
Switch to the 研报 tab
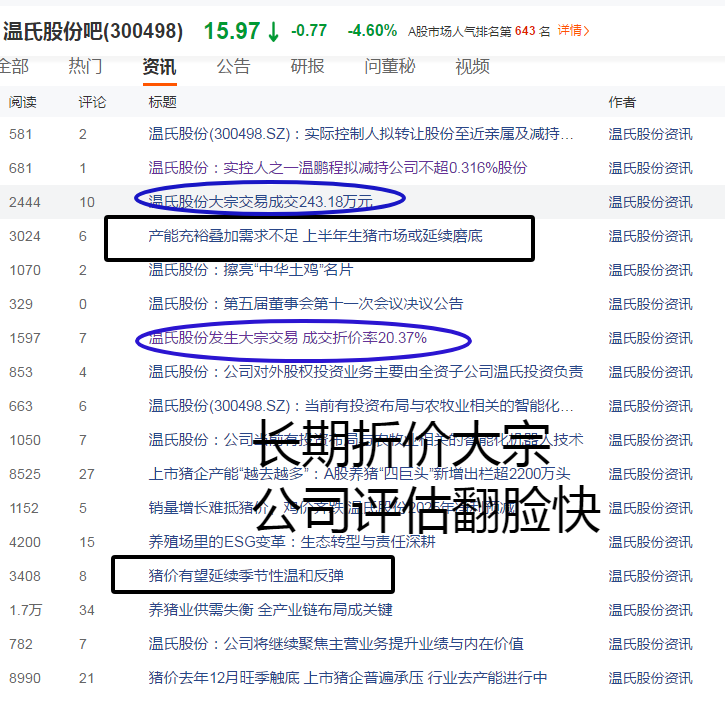(307, 66)
